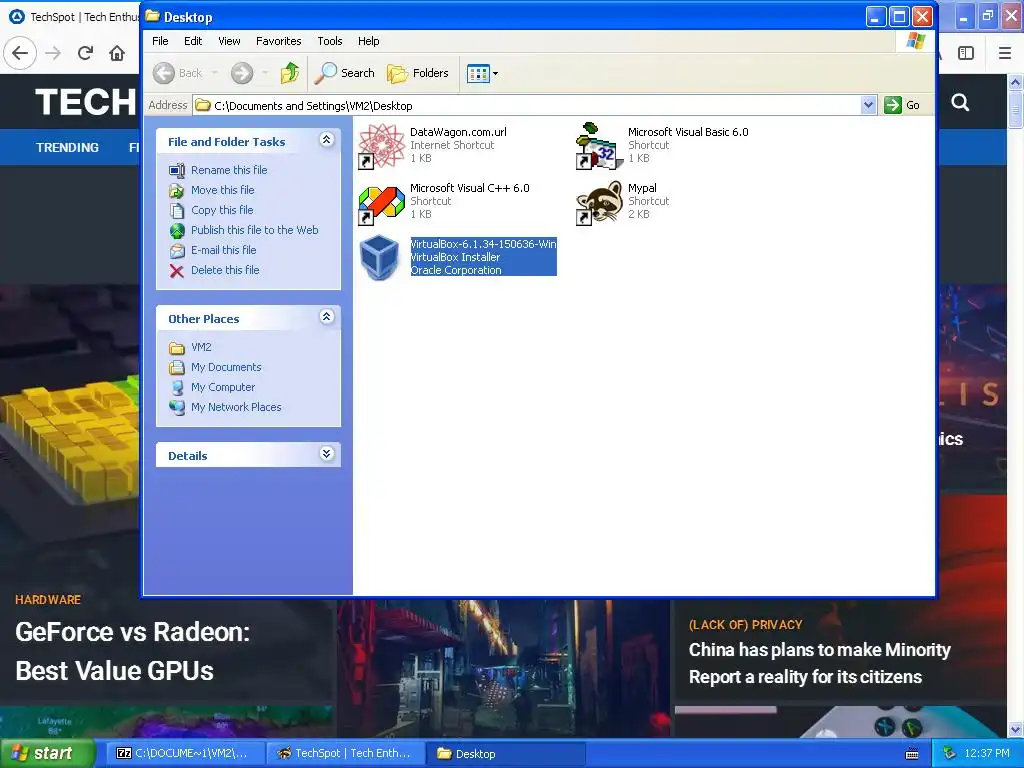Viewport: 1024px width, 768px height.
Task: Open the Tools menu
Action: coord(330,41)
